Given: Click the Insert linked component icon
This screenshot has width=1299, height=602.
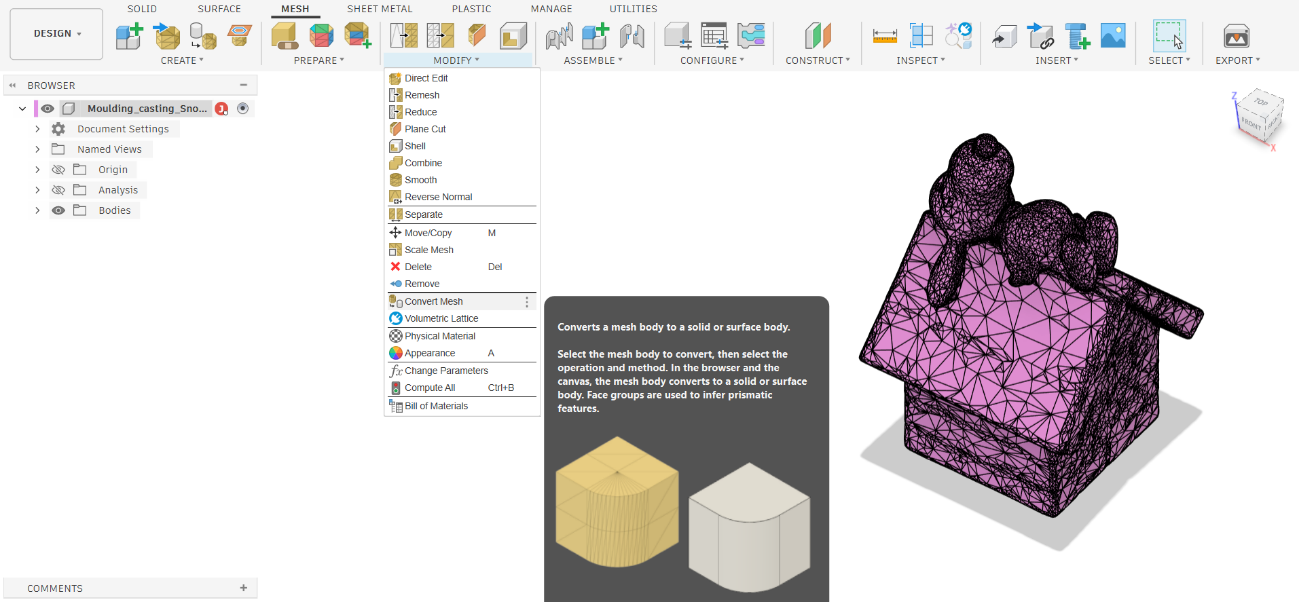Looking at the screenshot, I should [1040, 36].
